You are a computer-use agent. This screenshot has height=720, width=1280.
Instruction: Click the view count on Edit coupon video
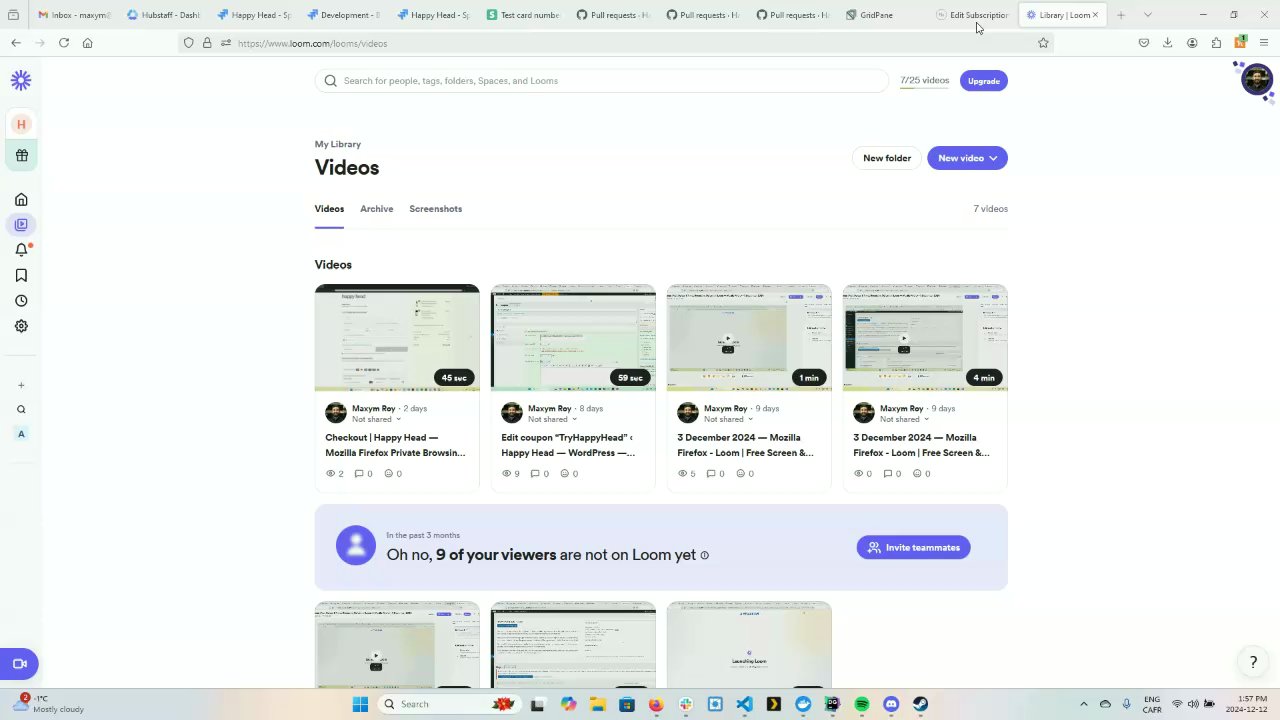point(510,474)
